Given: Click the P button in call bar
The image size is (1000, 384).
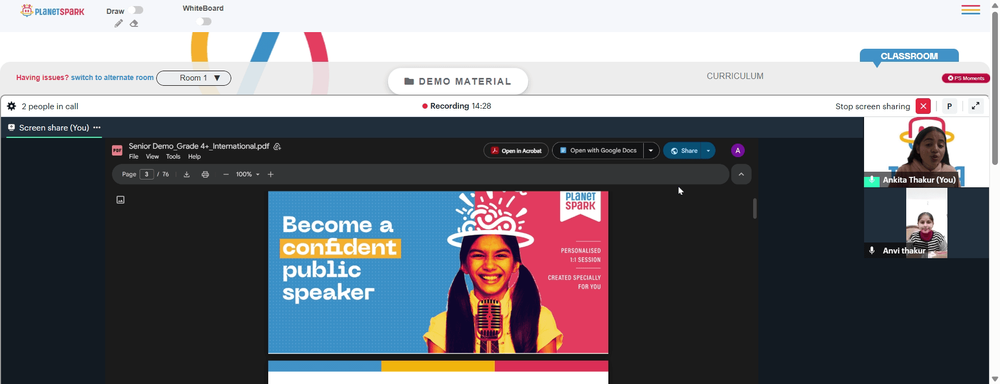Looking at the screenshot, I should (949, 107).
